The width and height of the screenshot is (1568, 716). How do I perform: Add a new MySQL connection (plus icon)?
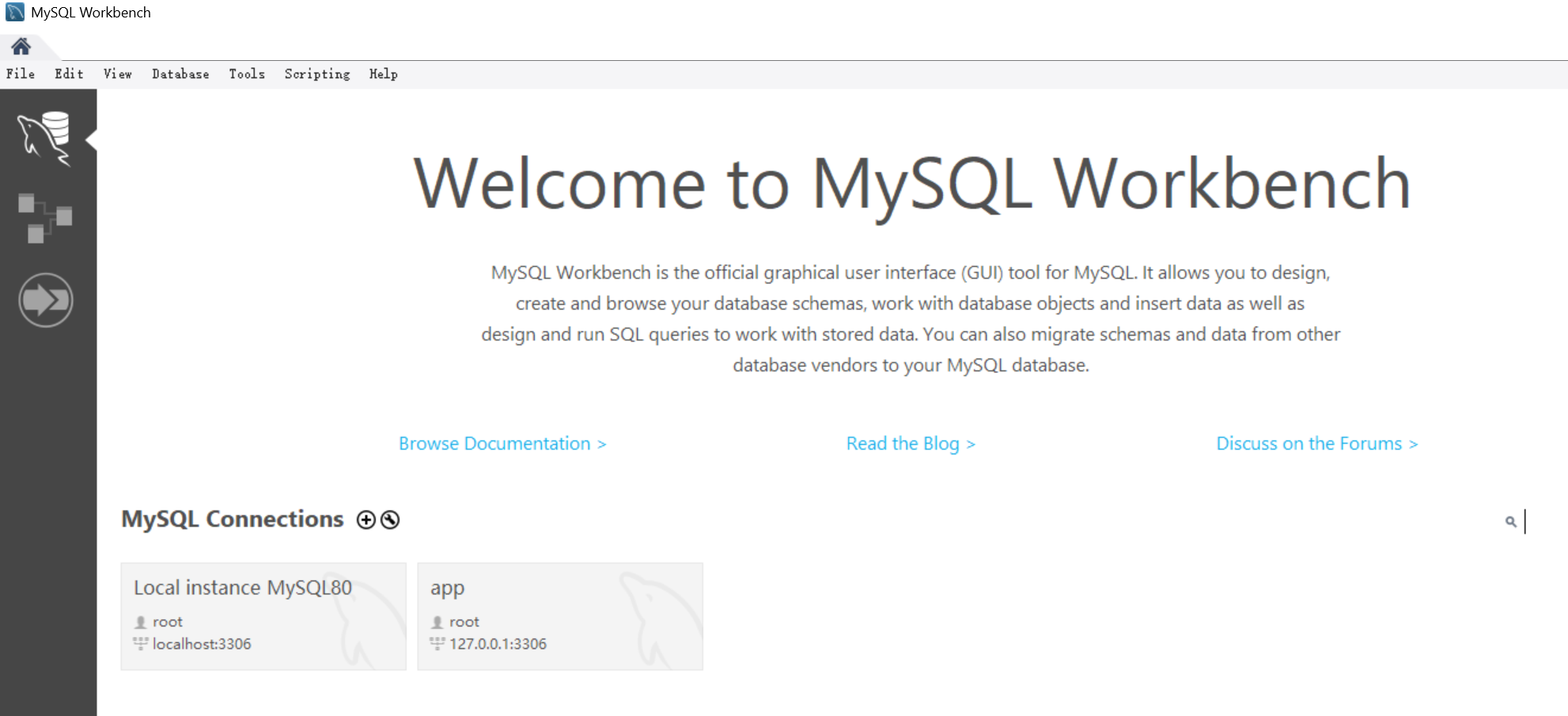pos(365,520)
